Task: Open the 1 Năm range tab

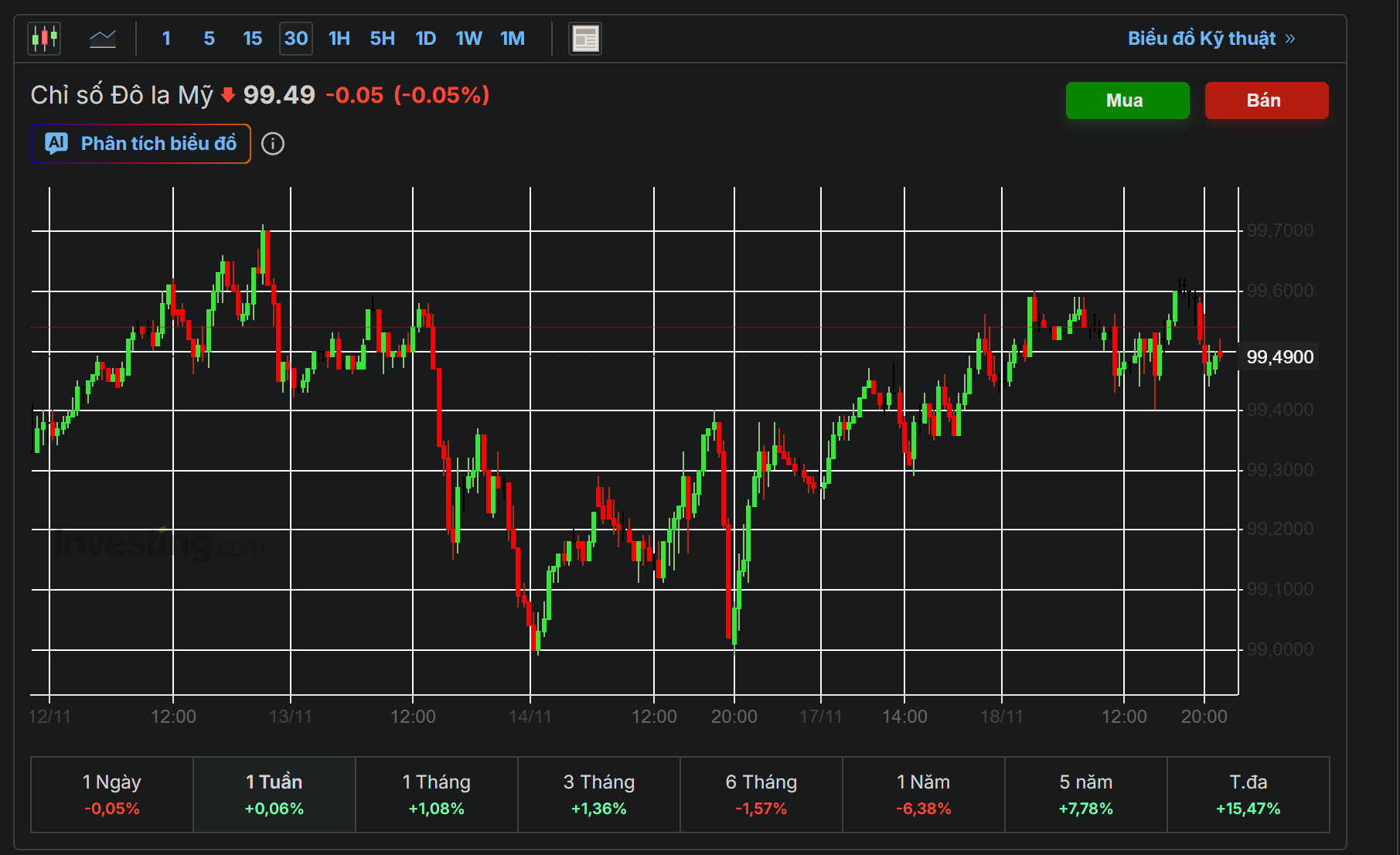Action: coord(923,794)
